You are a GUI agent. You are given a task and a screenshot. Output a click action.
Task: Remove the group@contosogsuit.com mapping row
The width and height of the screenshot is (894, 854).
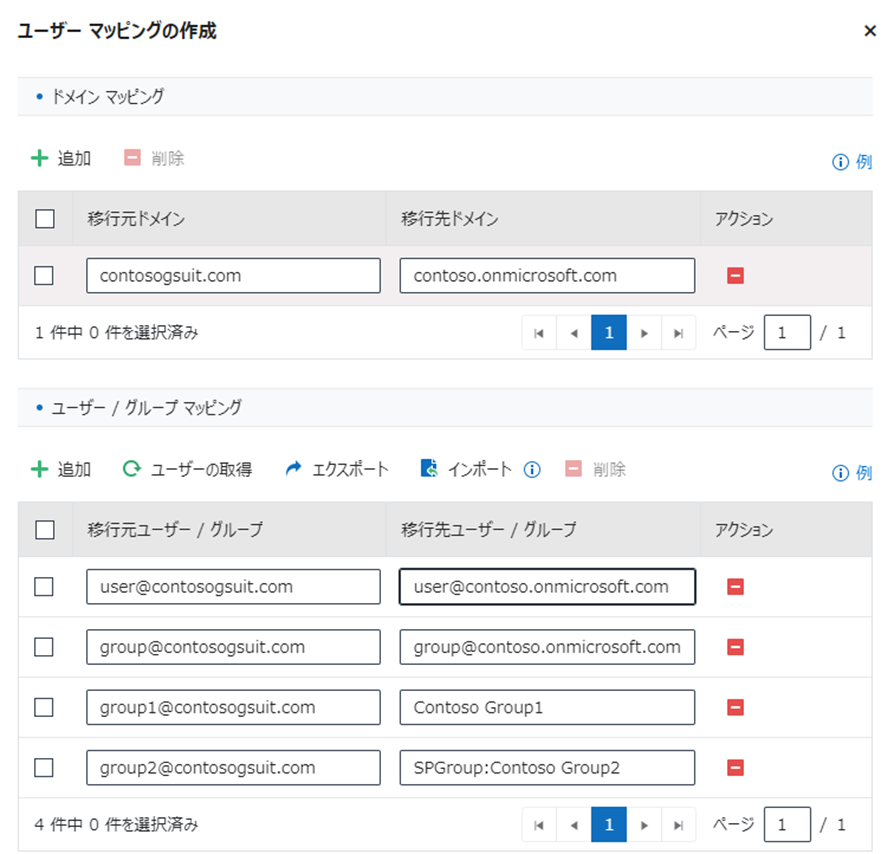tap(735, 647)
